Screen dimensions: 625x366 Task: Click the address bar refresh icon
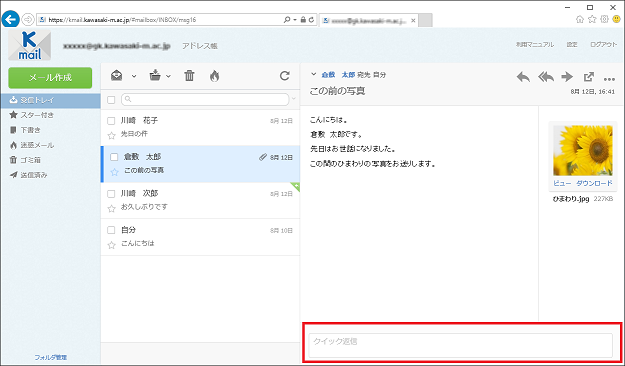pos(311,20)
